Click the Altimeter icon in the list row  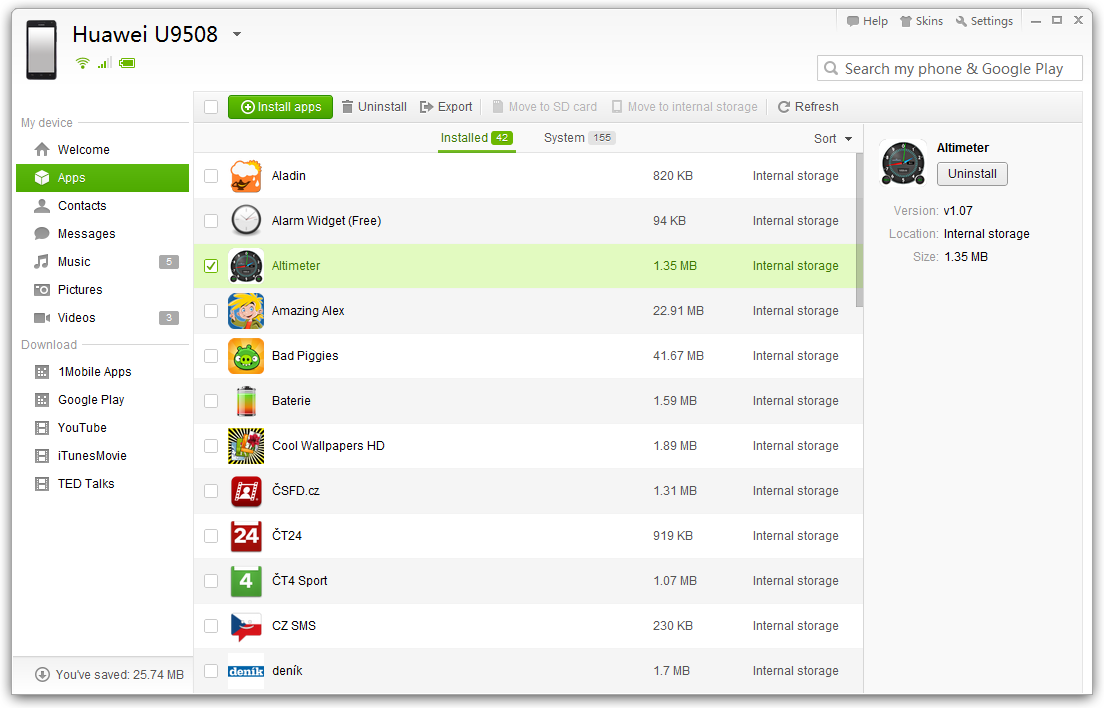[x=246, y=266]
